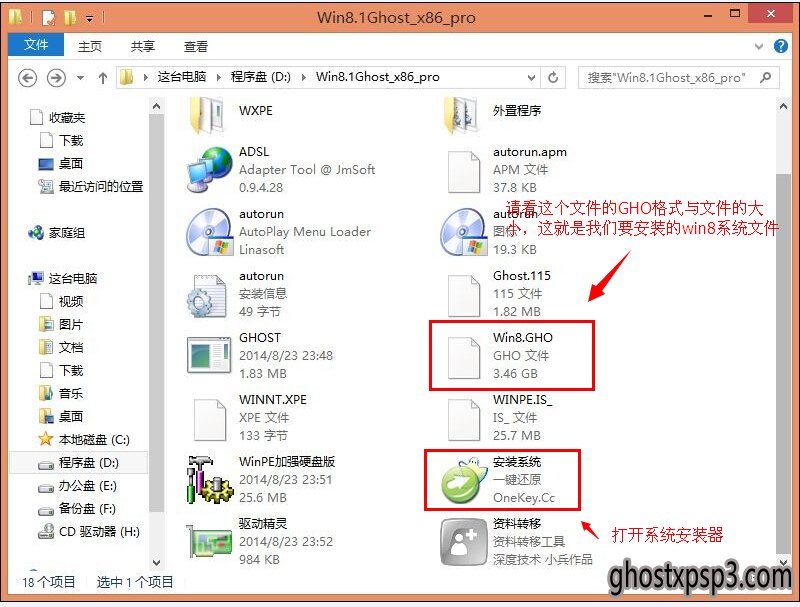Click navigation pane scroll up arrow
The width and height of the screenshot is (800, 607).
pyautogui.click(x=157, y=107)
